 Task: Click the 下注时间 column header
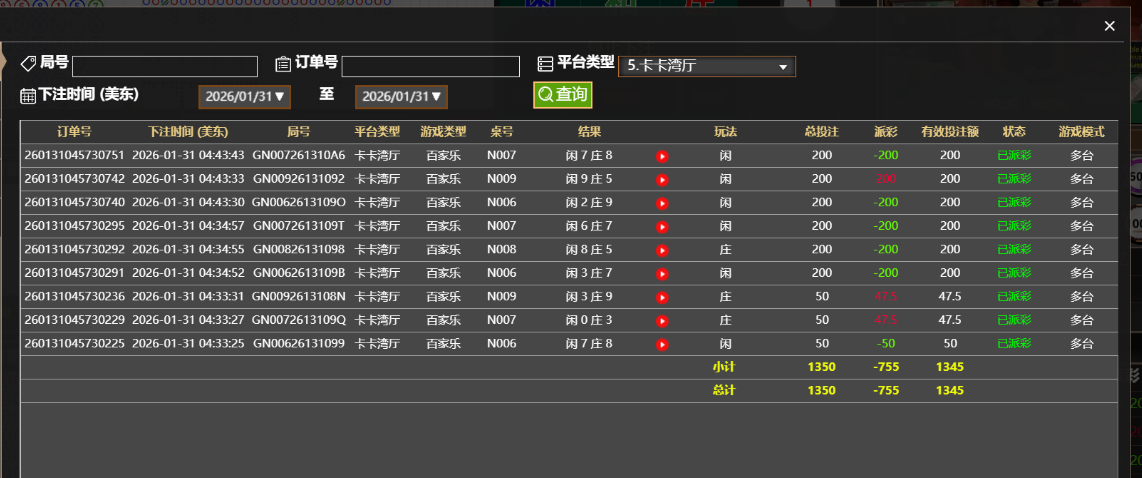[188, 132]
